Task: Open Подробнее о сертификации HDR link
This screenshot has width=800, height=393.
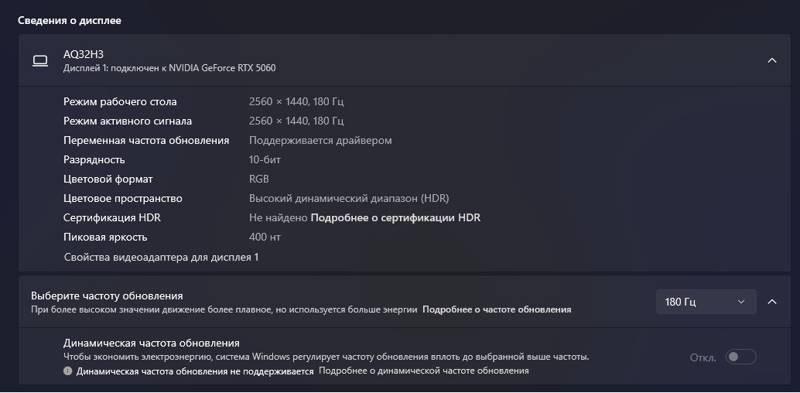Action: [x=395, y=218]
